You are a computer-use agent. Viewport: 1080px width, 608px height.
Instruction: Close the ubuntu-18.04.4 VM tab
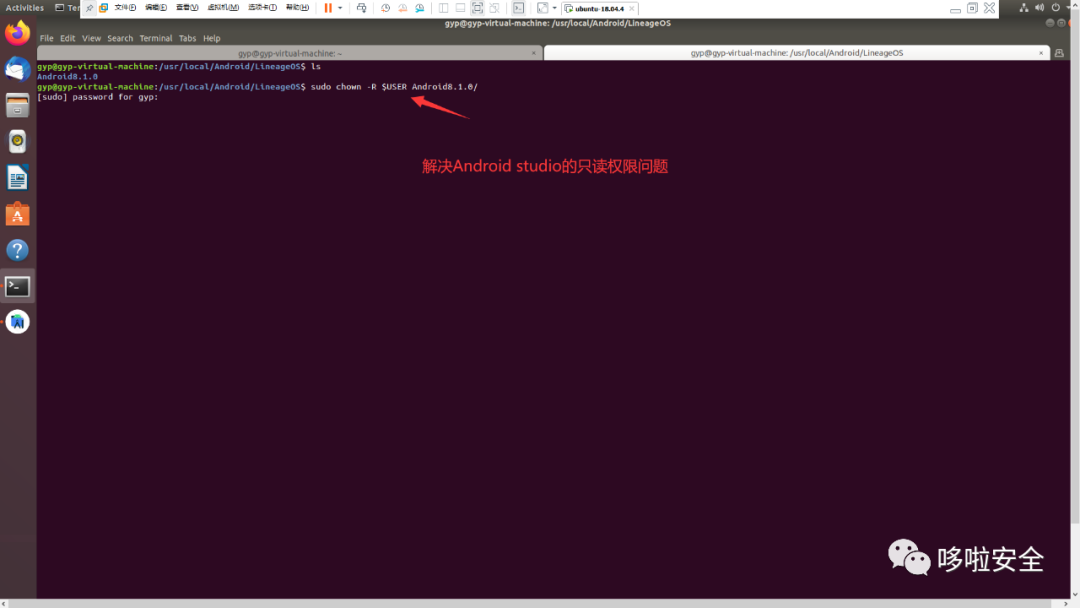[x=632, y=9]
